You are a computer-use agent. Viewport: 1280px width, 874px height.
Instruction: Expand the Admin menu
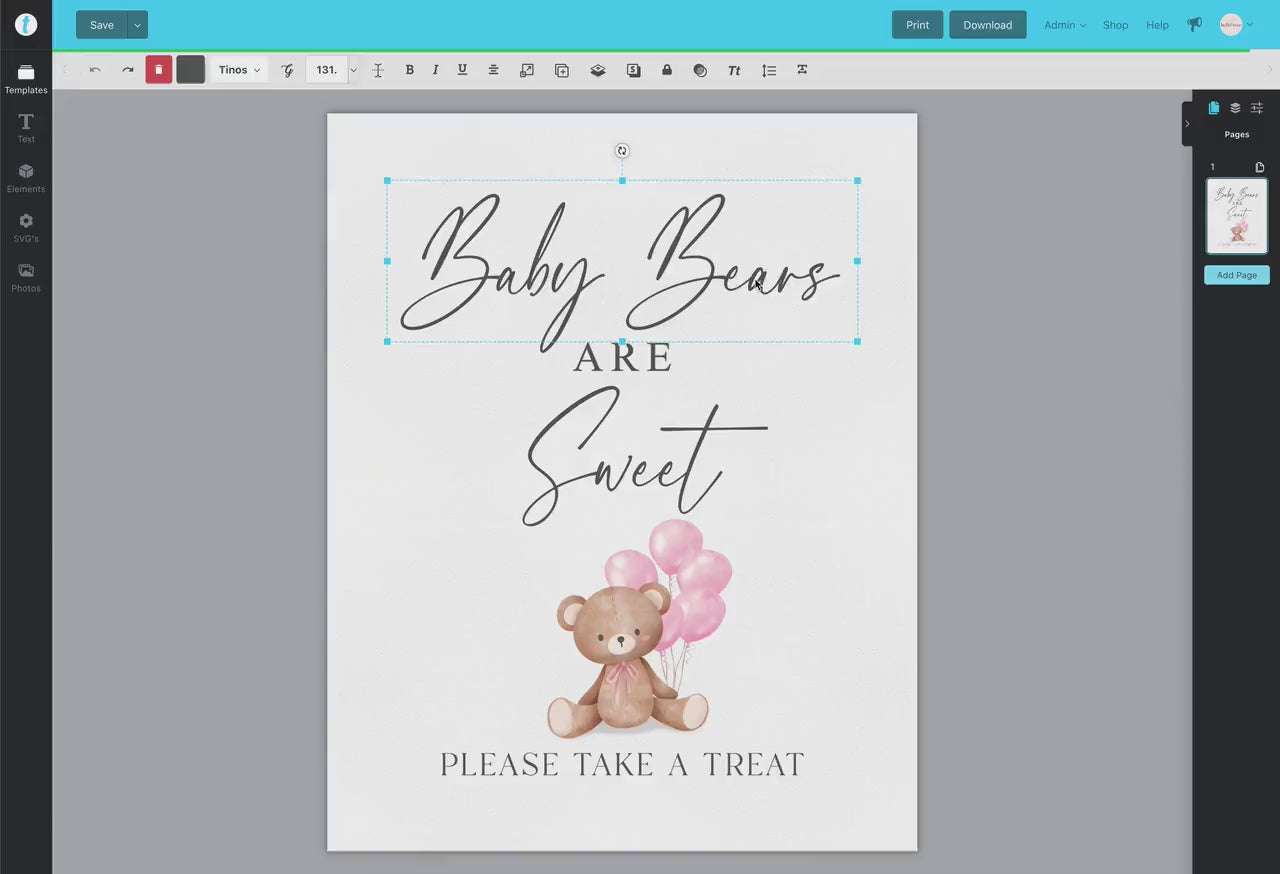click(1065, 25)
